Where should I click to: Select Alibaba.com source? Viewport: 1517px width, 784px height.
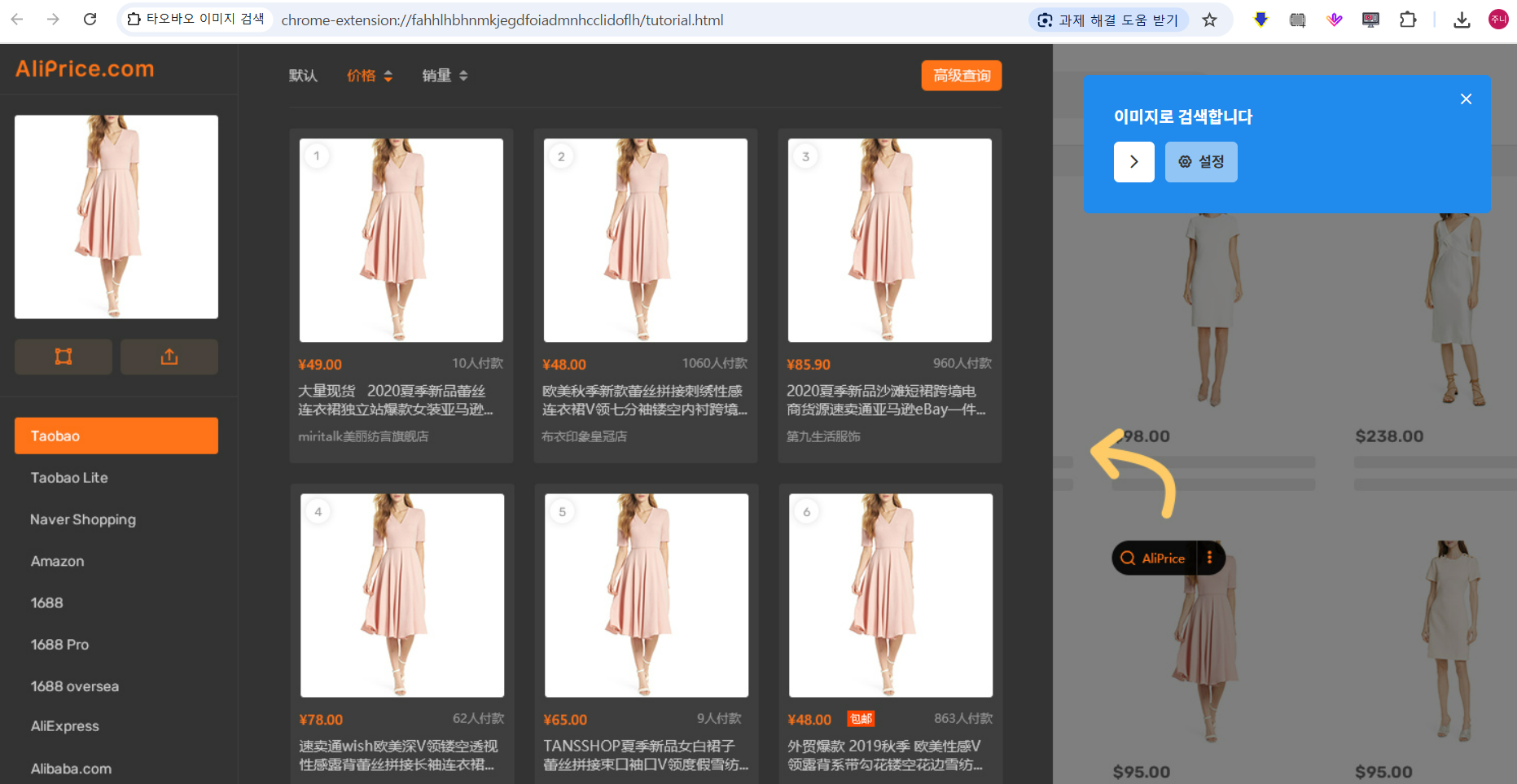pyautogui.click(x=71, y=769)
